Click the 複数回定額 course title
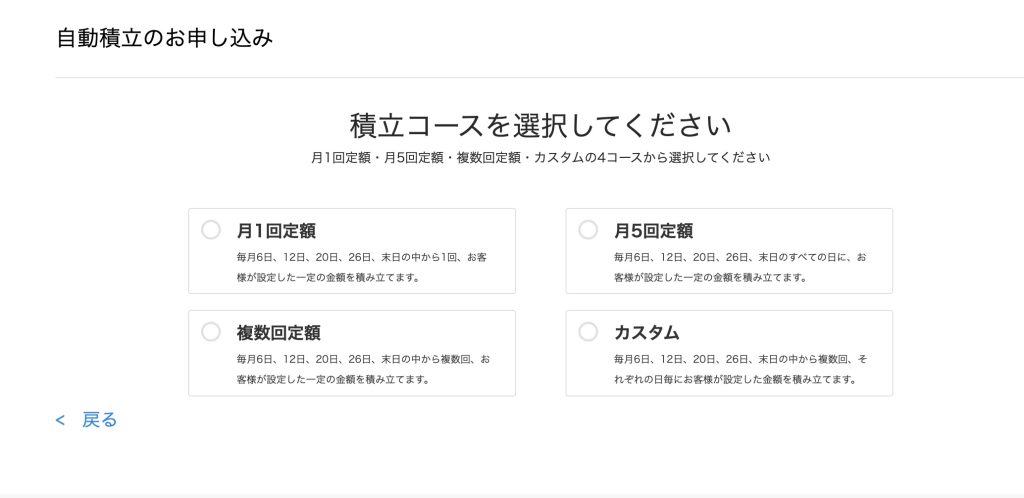Viewport: 1024px width, 498px height. tap(278, 333)
